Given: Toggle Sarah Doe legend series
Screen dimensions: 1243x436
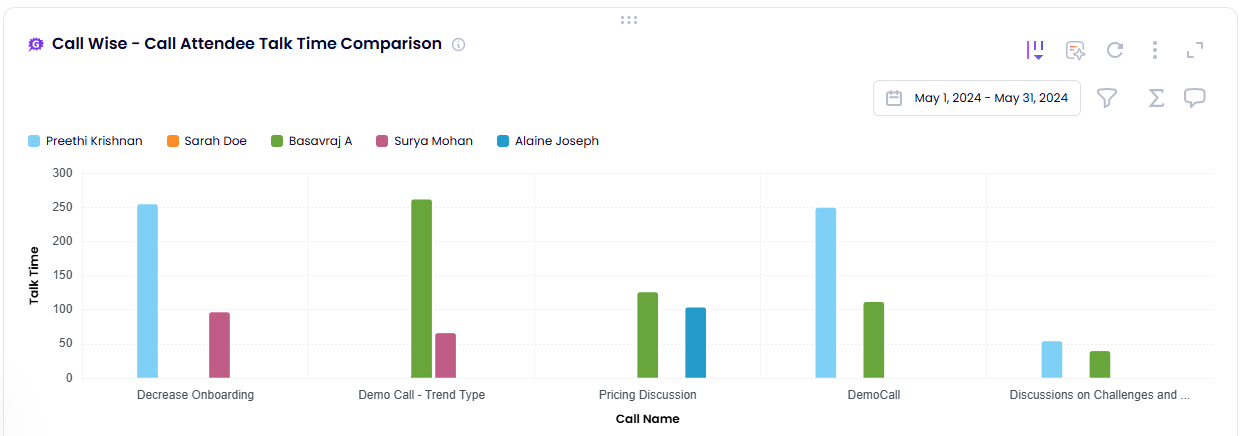Looking at the screenshot, I should tap(215, 141).
